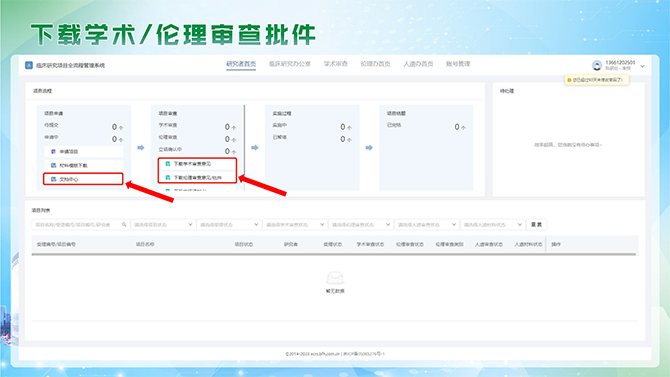Click the search magnifier icon in the project search box
This screenshot has height=377, width=670.
[x=124, y=224]
